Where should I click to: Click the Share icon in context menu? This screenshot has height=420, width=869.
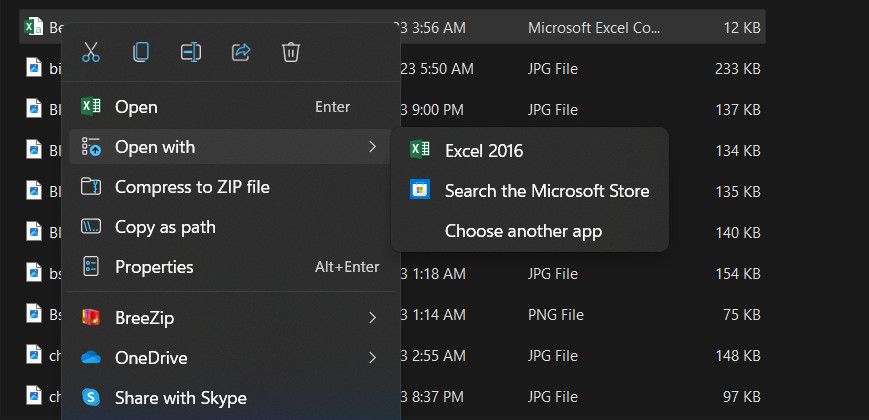tap(241, 52)
